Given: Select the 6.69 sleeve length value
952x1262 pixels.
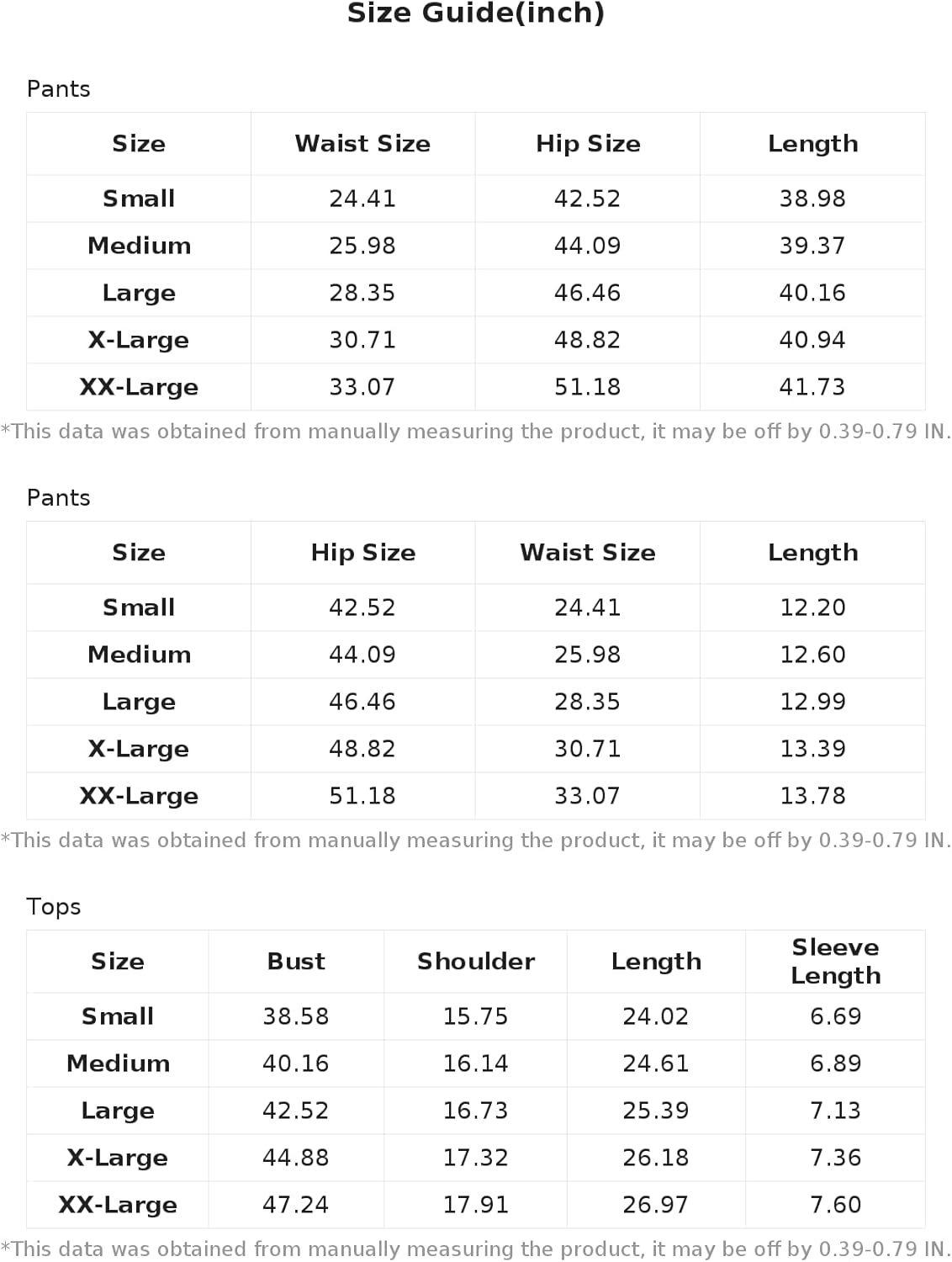Looking at the screenshot, I should (x=835, y=1016).
